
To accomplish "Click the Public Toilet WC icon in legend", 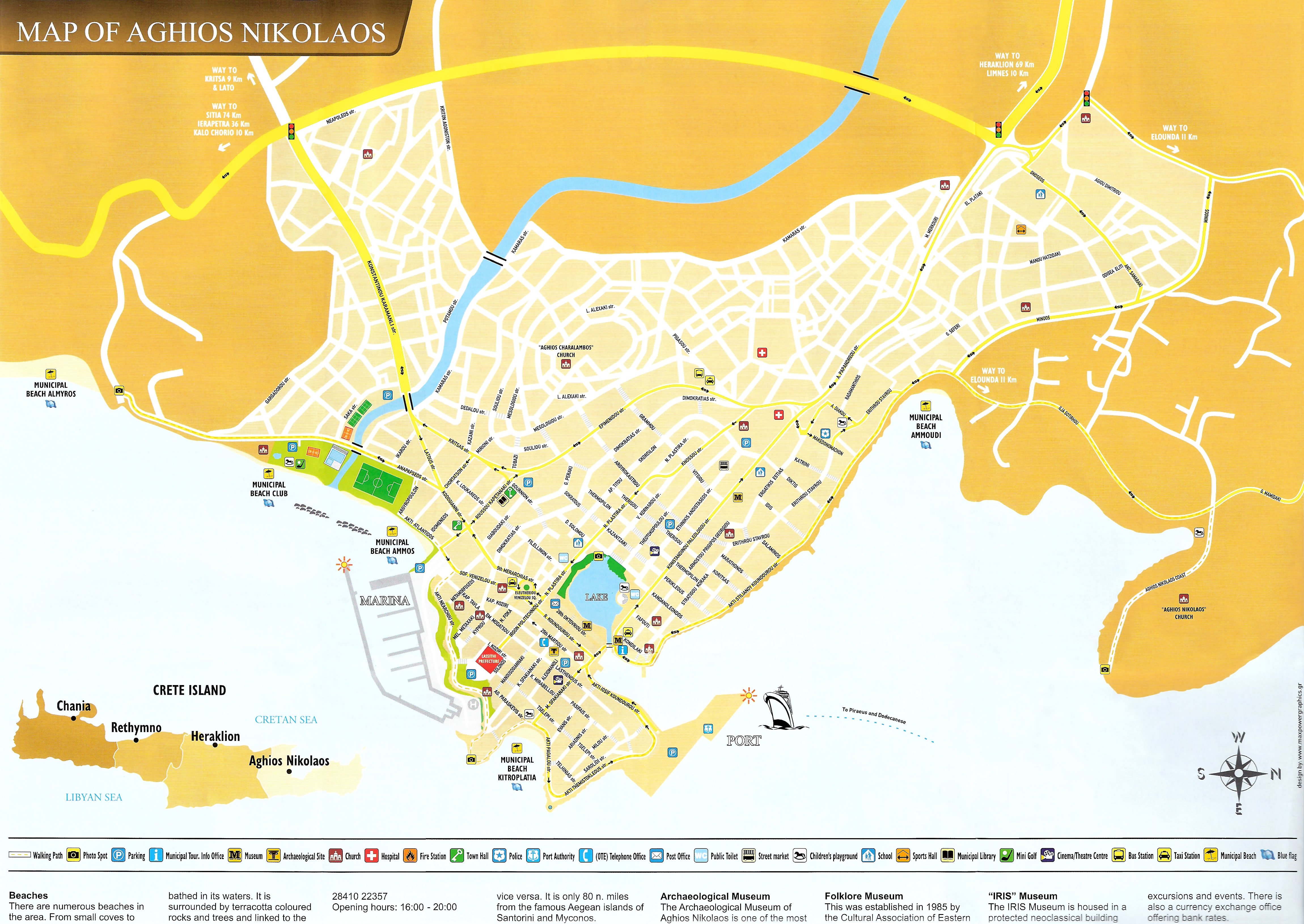I will 701,855.
